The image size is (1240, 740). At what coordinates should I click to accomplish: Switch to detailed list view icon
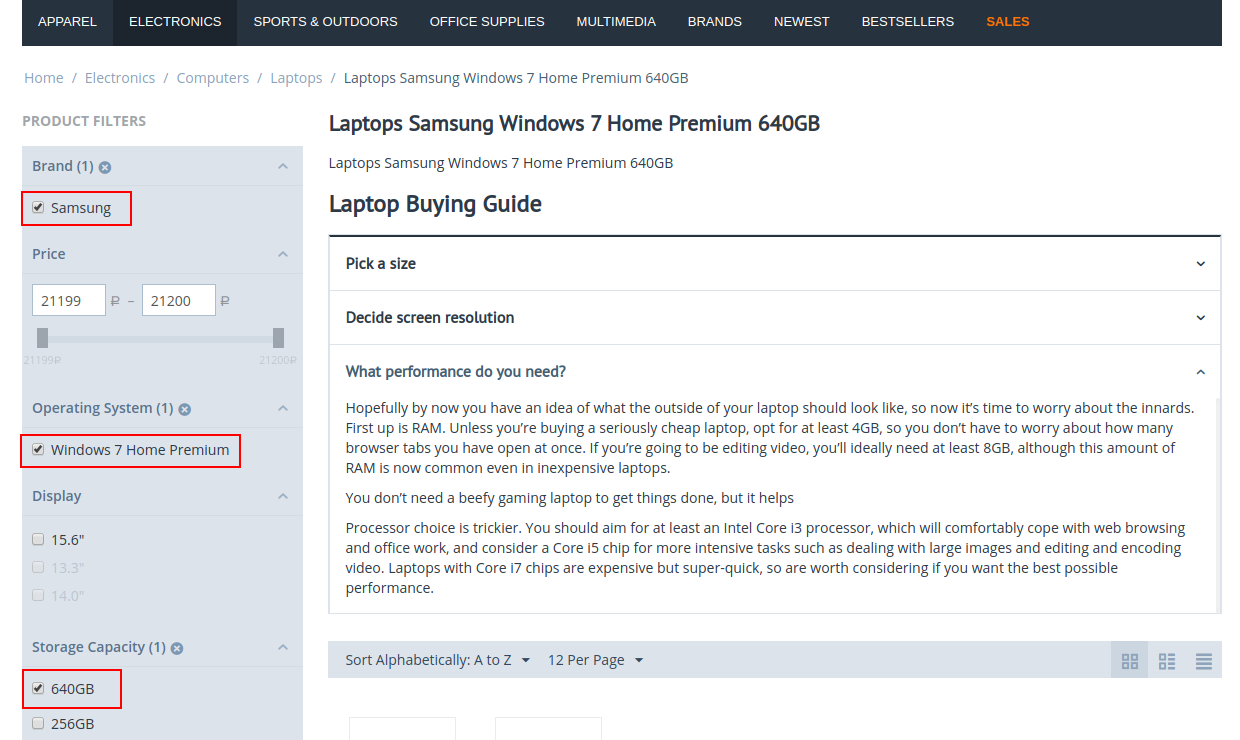click(x=1167, y=661)
